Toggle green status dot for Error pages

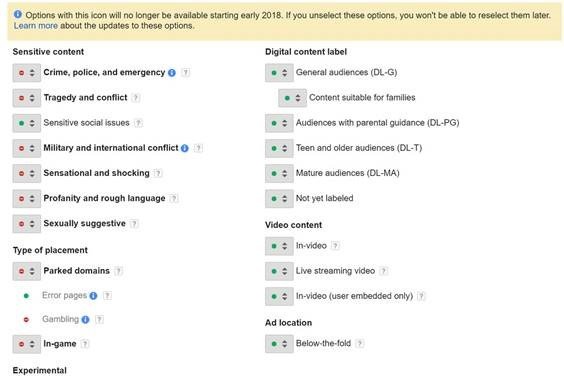(26, 296)
